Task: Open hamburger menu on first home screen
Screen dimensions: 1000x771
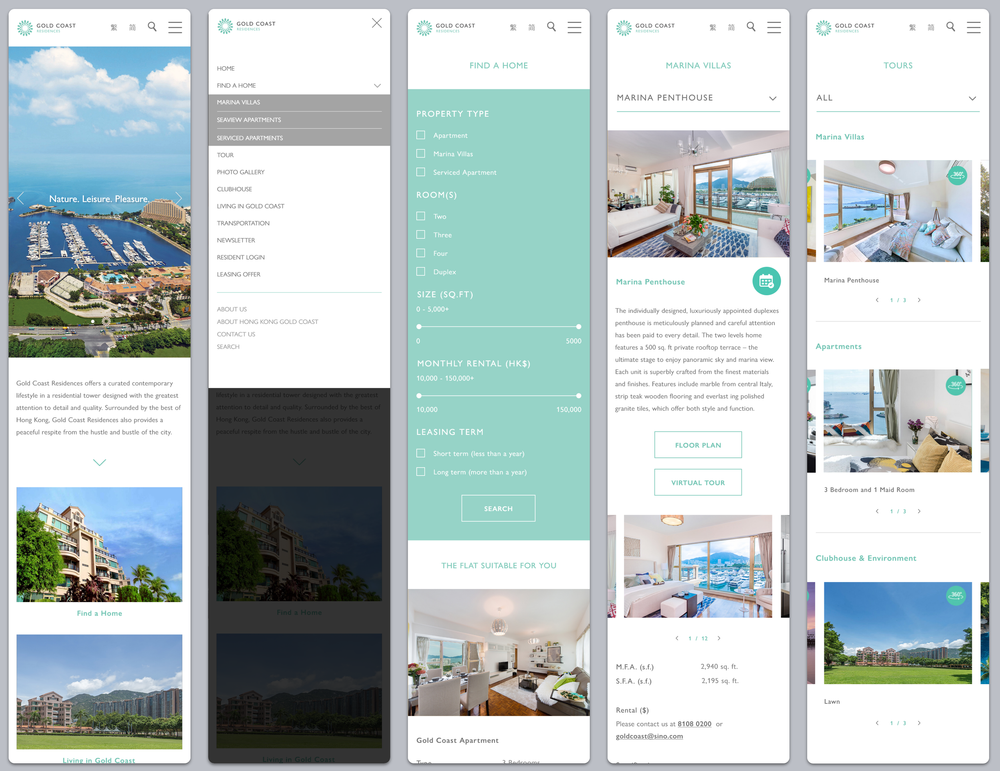Action: (175, 27)
